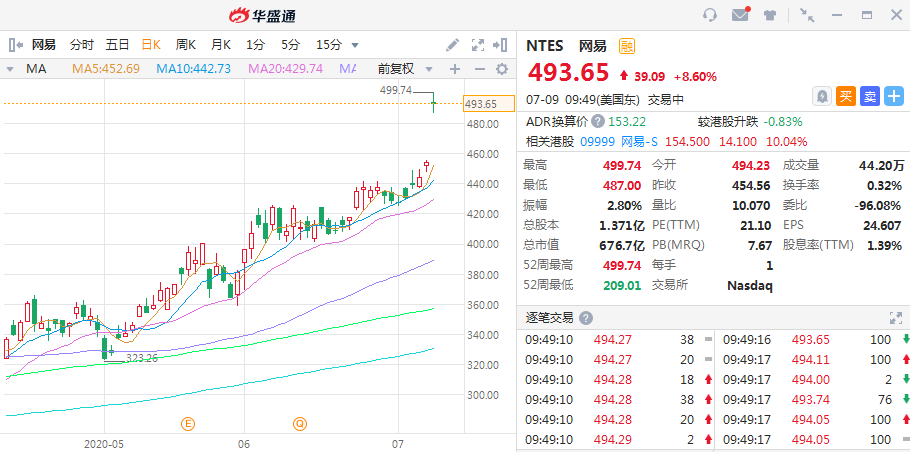
Task: Select the 日K chart tab
Action: click(151, 45)
